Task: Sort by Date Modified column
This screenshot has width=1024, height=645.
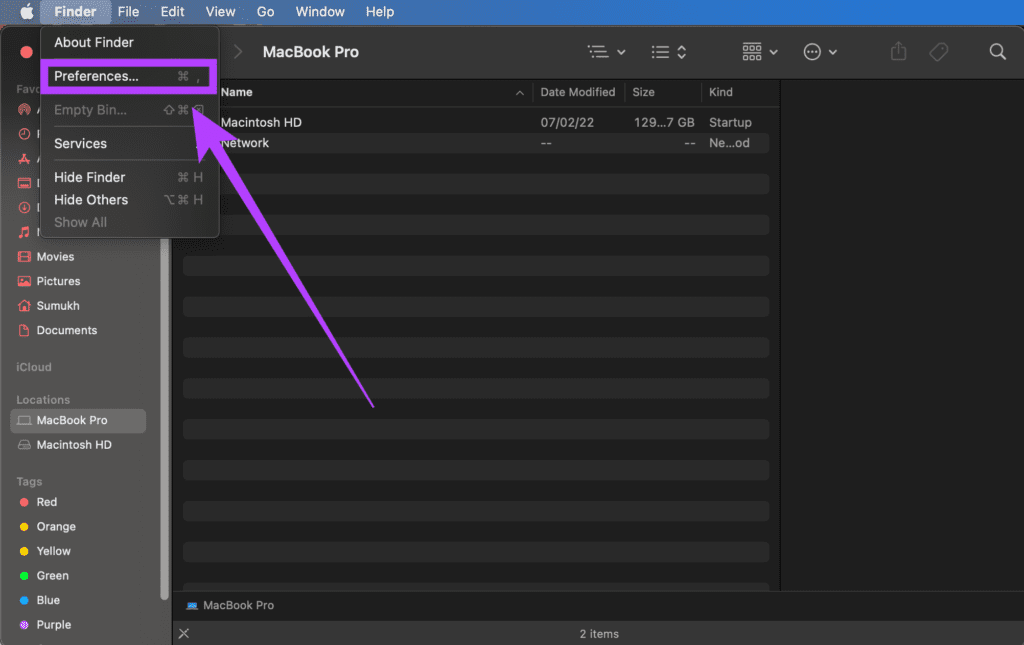Action: [578, 92]
